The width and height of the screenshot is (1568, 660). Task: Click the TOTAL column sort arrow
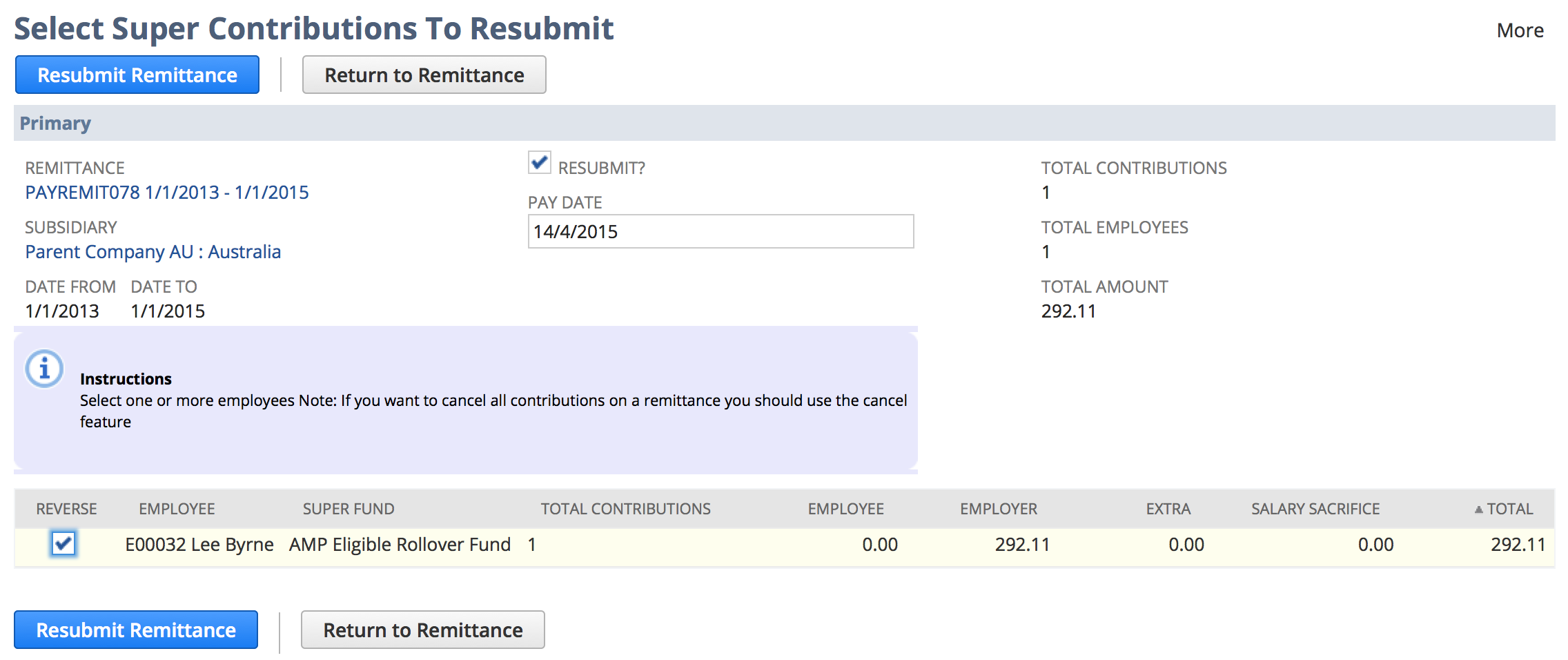pyautogui.click(x=1478, y=509)
